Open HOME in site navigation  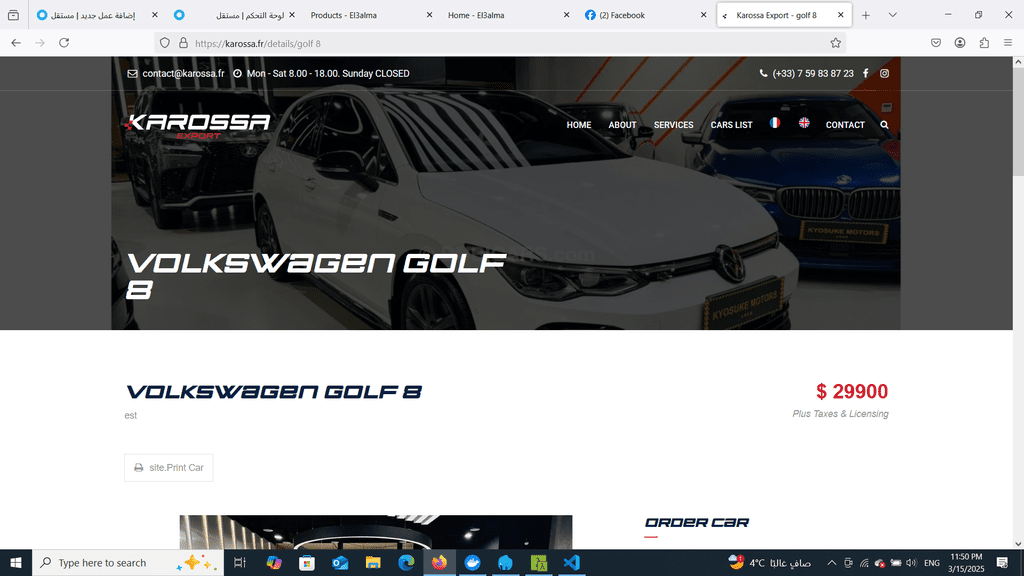[x=579, y=125]
